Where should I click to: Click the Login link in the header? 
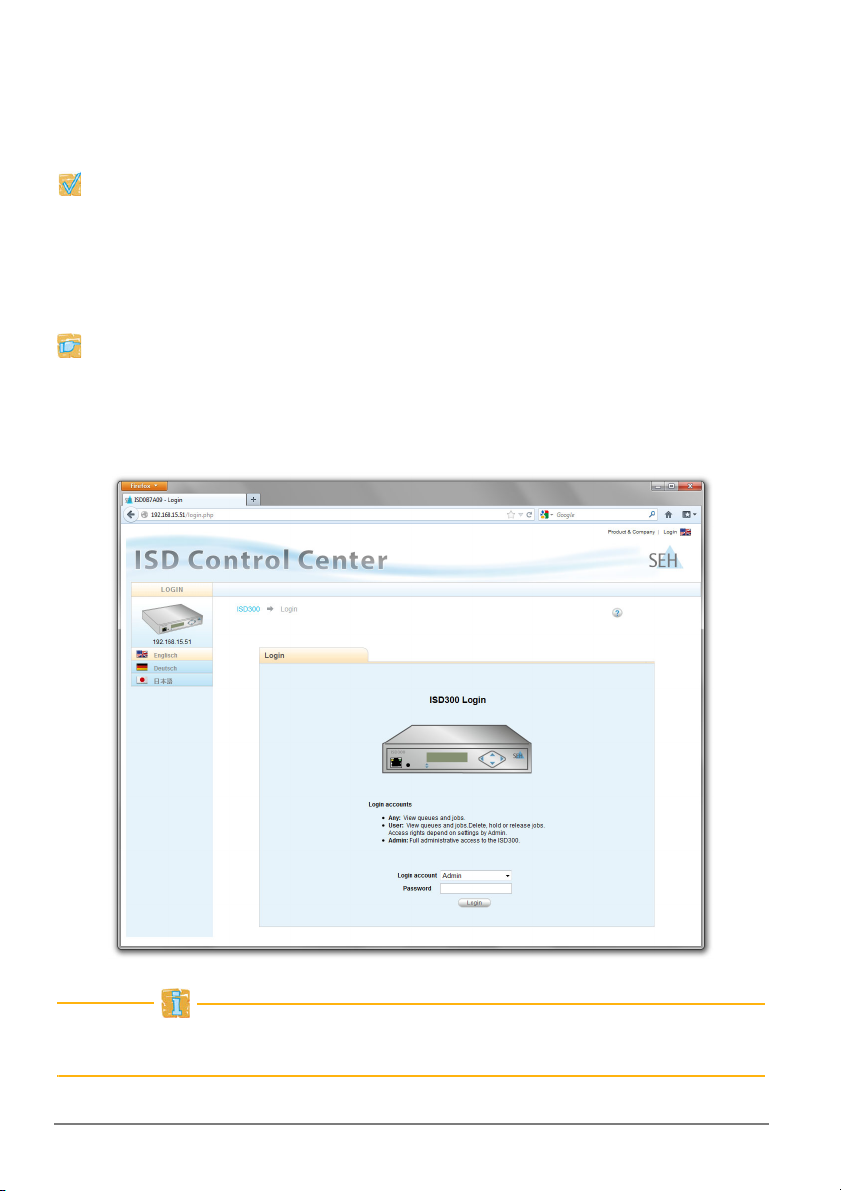coord(669,532)
